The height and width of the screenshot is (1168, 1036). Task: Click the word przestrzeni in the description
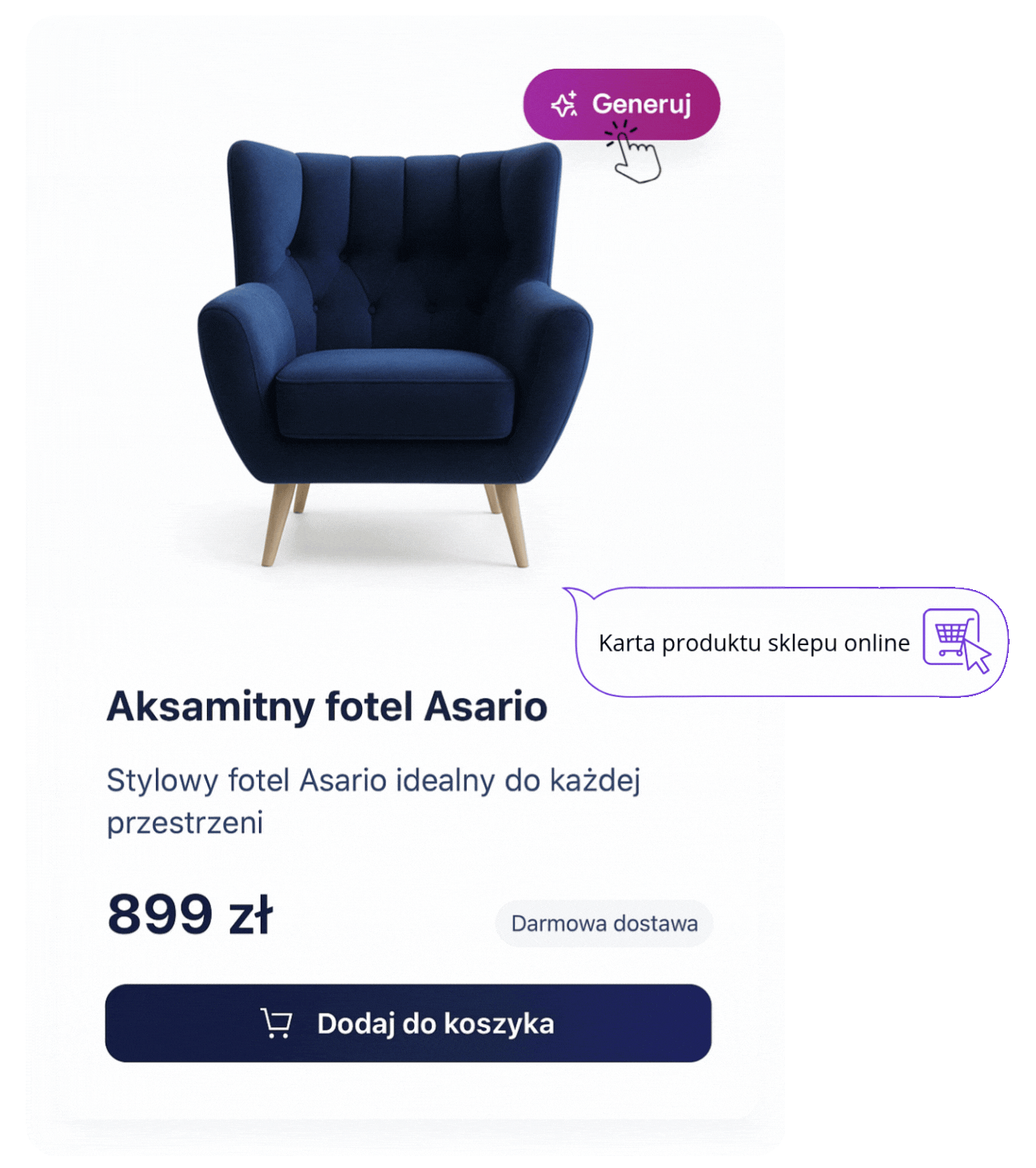pos(185,823)
